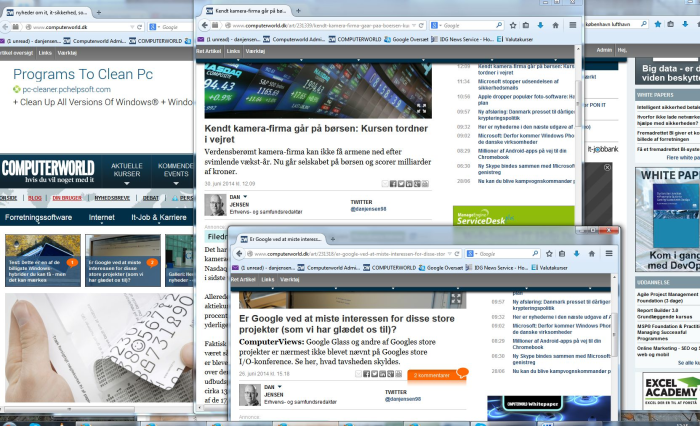Screen dimensions: 700x426
Task: Open the pc-cleaner.pchelpsoft.com ad link
Action: tap(66, 89)
